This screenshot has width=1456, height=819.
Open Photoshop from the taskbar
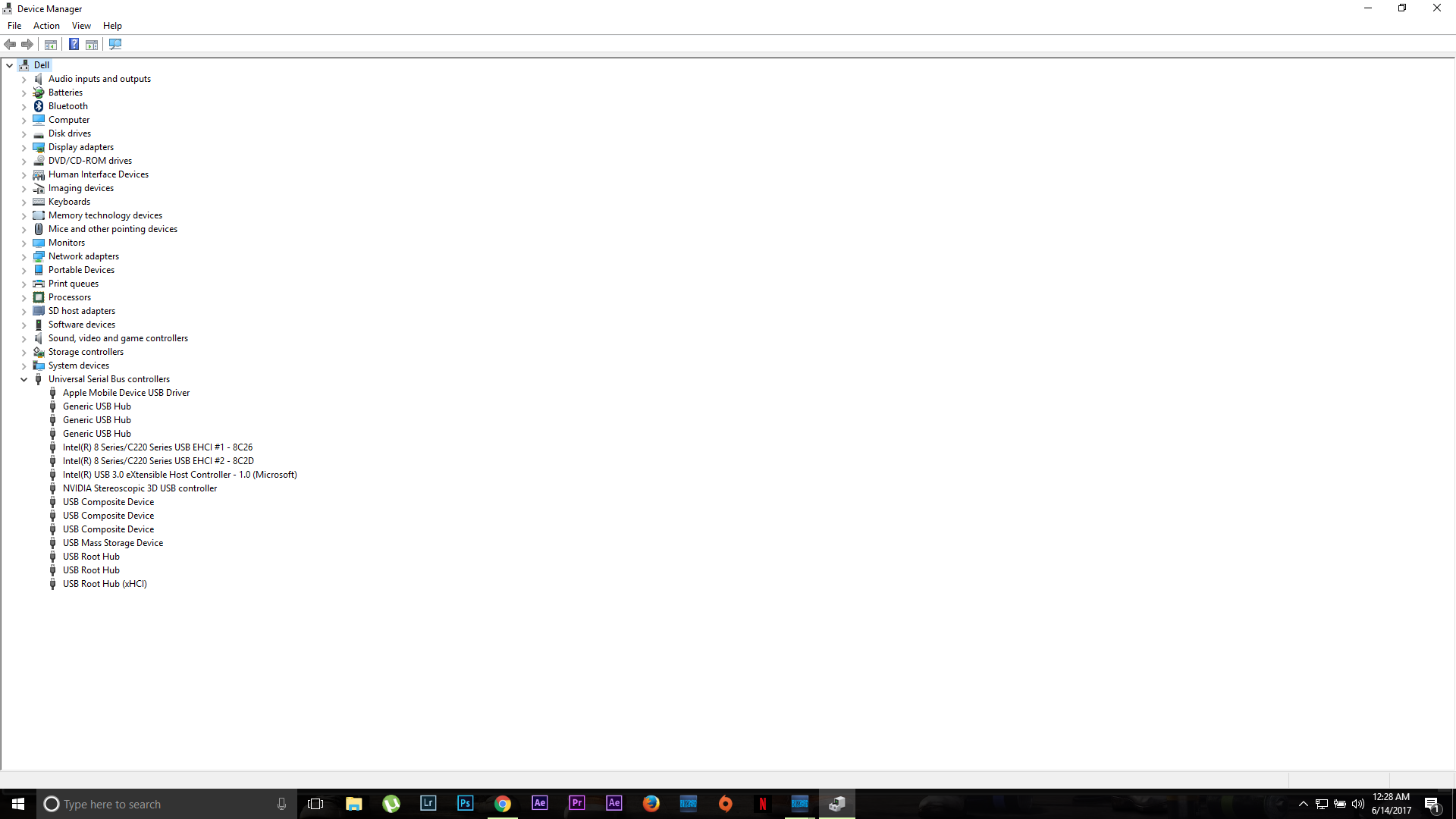[x=465, y=804]
